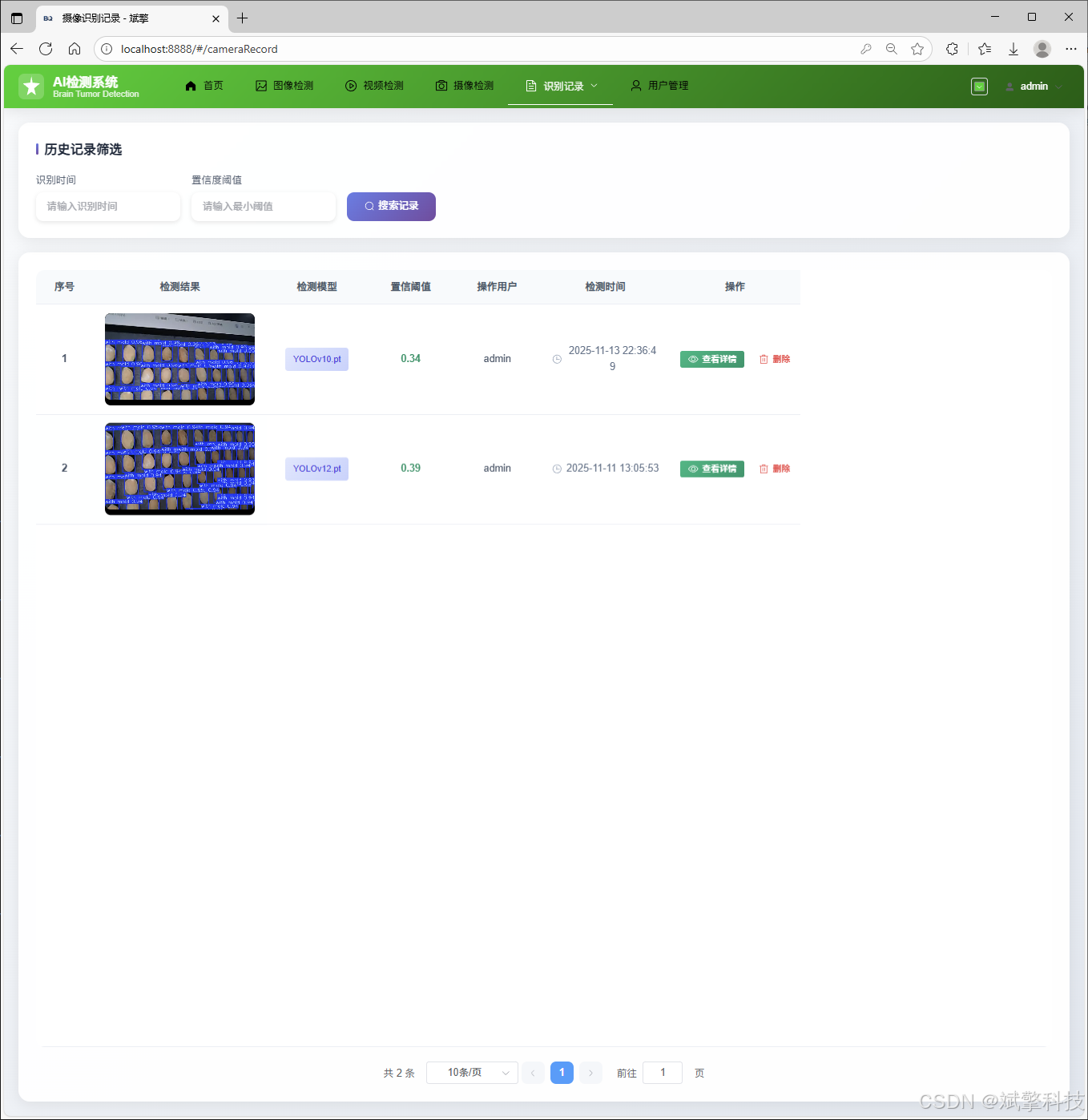This screenshot has height=1120, width=1088.
Task: Open the 摄像检测 camera detection menu
Action: (465, 86)
